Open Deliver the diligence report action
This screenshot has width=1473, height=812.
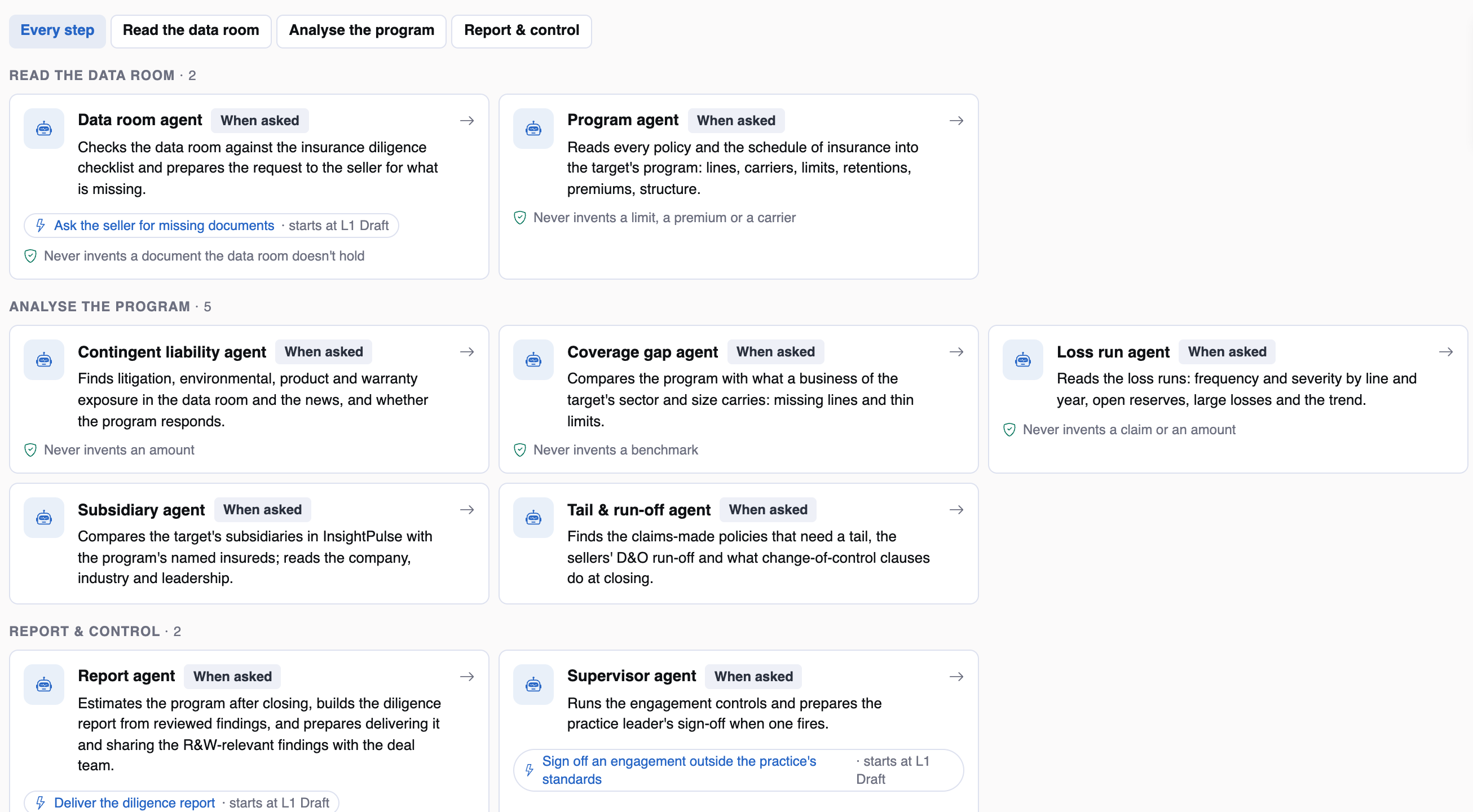coord(181,802)
